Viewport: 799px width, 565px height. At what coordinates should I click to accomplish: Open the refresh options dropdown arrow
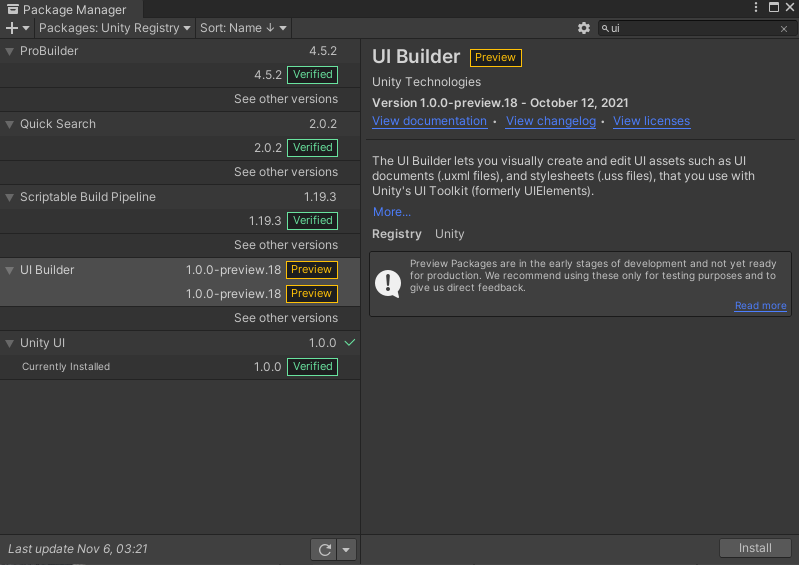tap(347, 550)
